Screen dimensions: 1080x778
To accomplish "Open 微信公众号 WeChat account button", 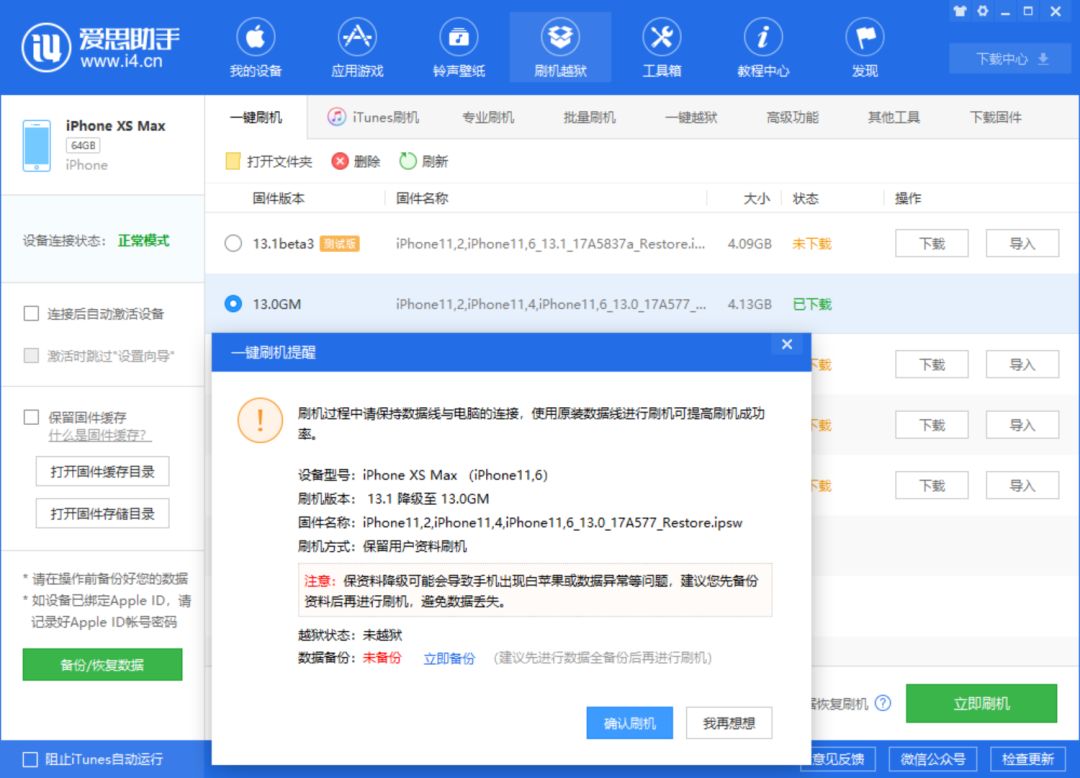I will click(x=933, y=759).
